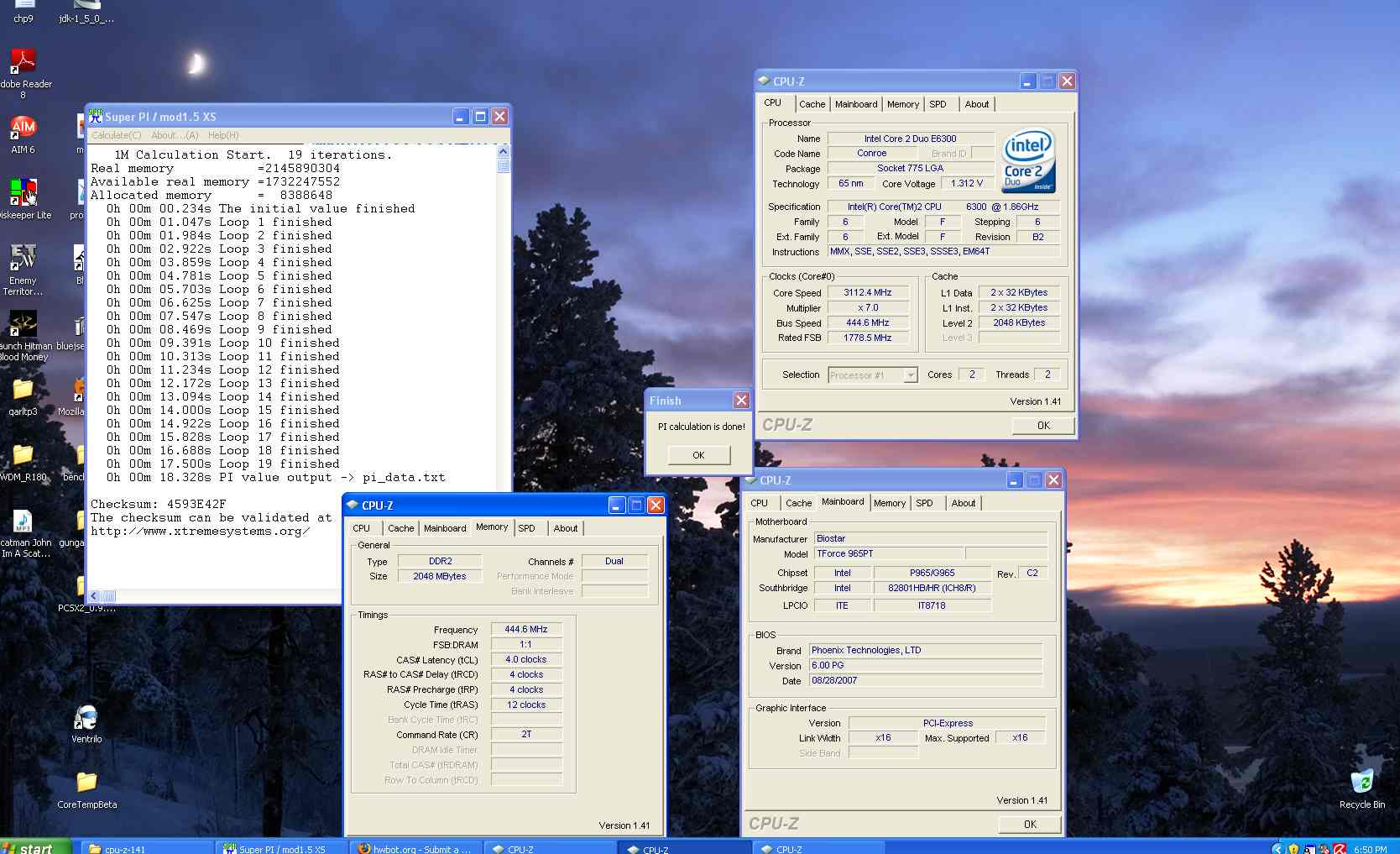Click title bar icon of CPU-Z Memory window
Viewport: 1400px width, 854px height.
(353, 505)
